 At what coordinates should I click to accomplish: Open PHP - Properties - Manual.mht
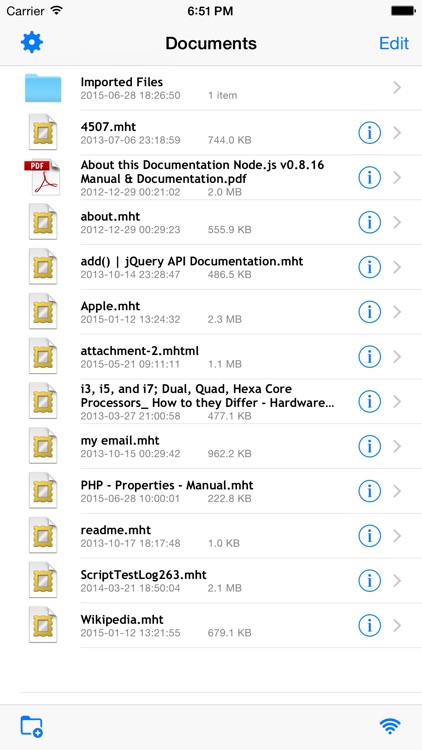click(211, 491)
